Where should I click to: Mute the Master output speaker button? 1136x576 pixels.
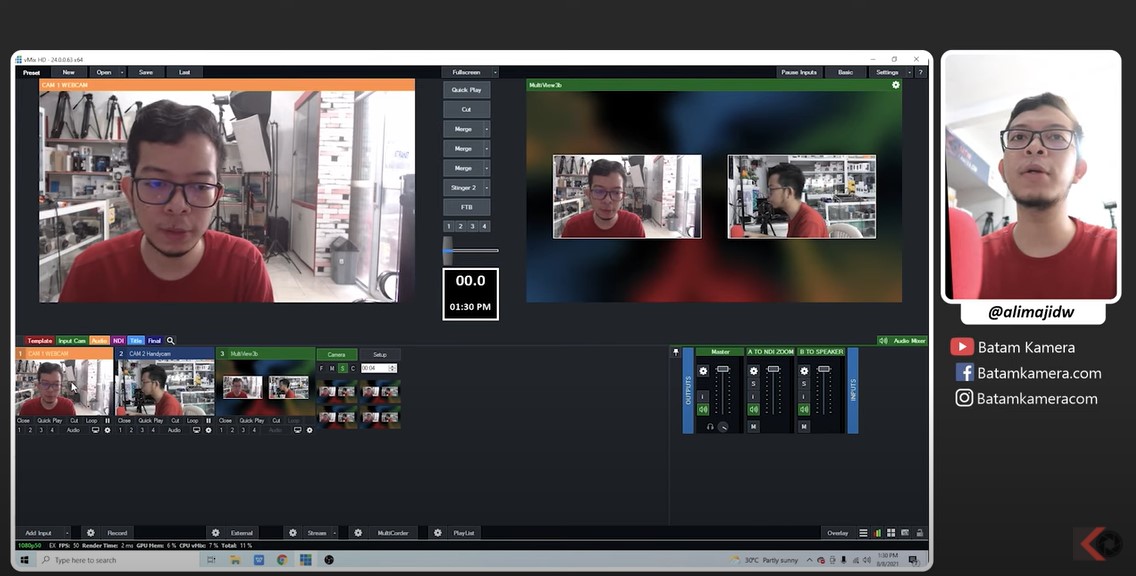(x=703, y=409)
